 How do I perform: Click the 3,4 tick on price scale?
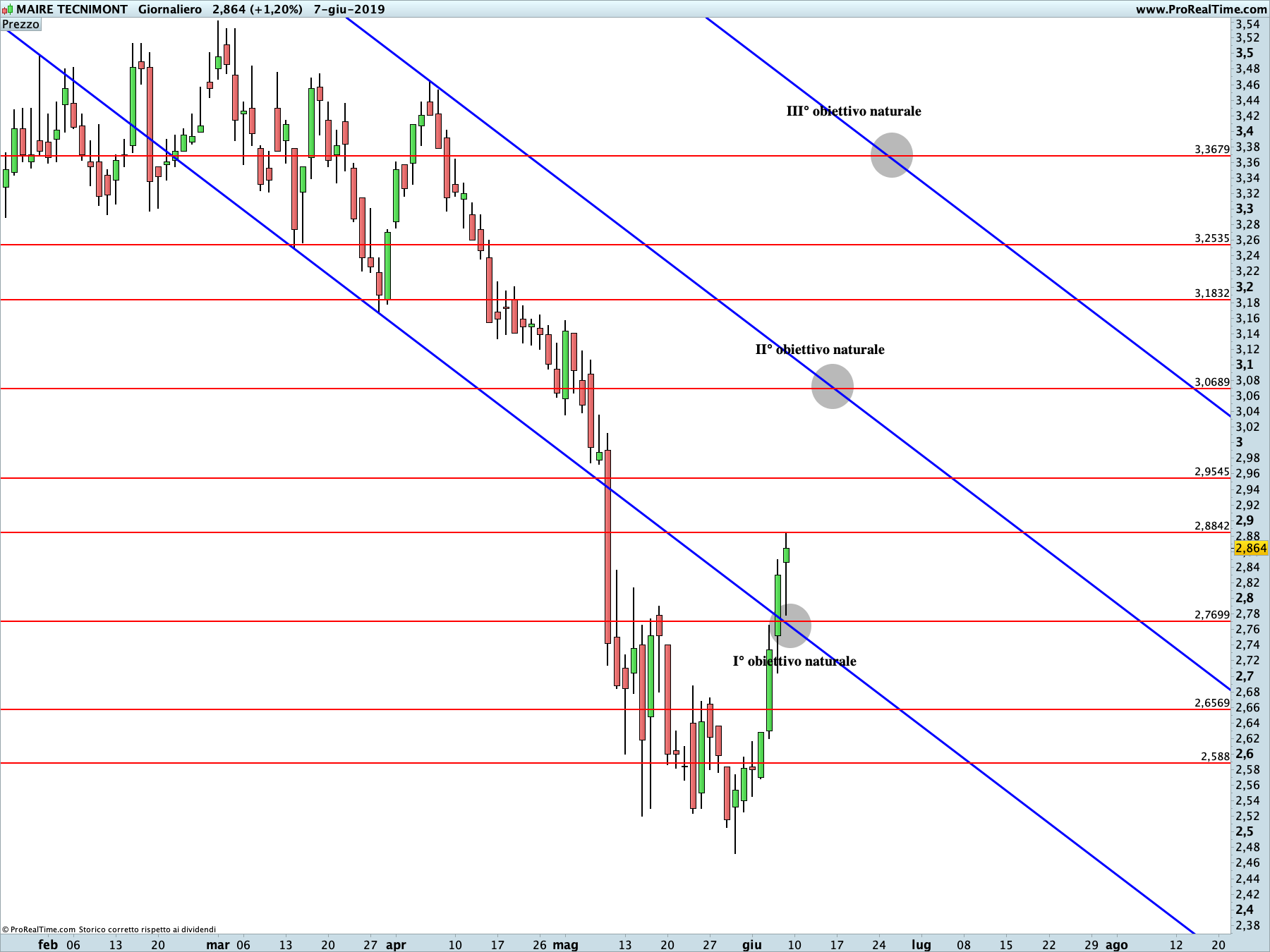[x=1245, y=131]
